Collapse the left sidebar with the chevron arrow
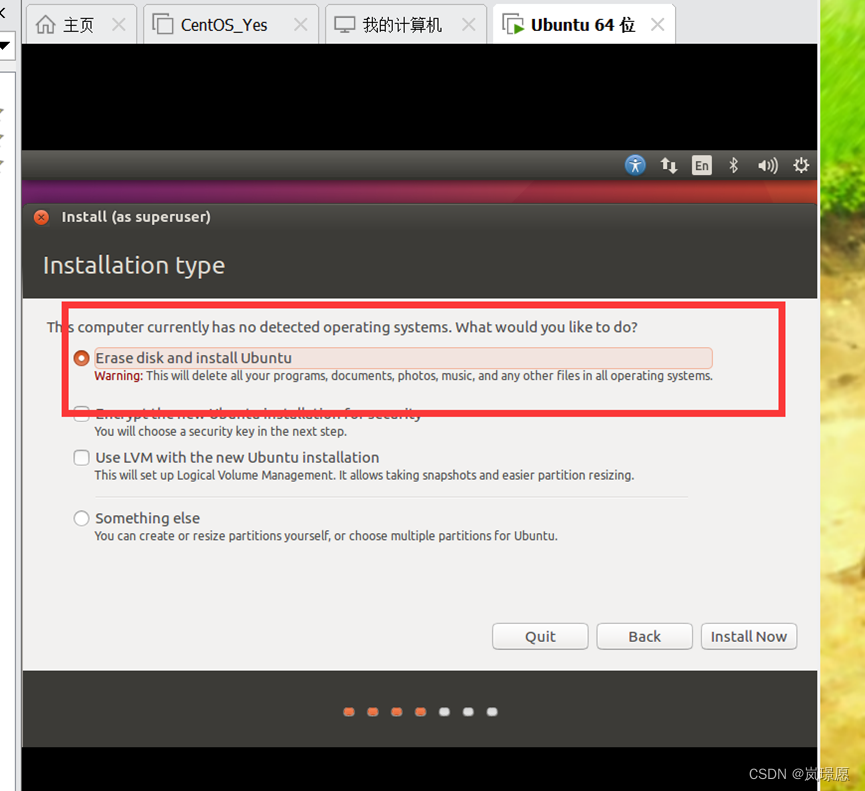This screenshot has width=865, height=791. [x=5, y=14]
